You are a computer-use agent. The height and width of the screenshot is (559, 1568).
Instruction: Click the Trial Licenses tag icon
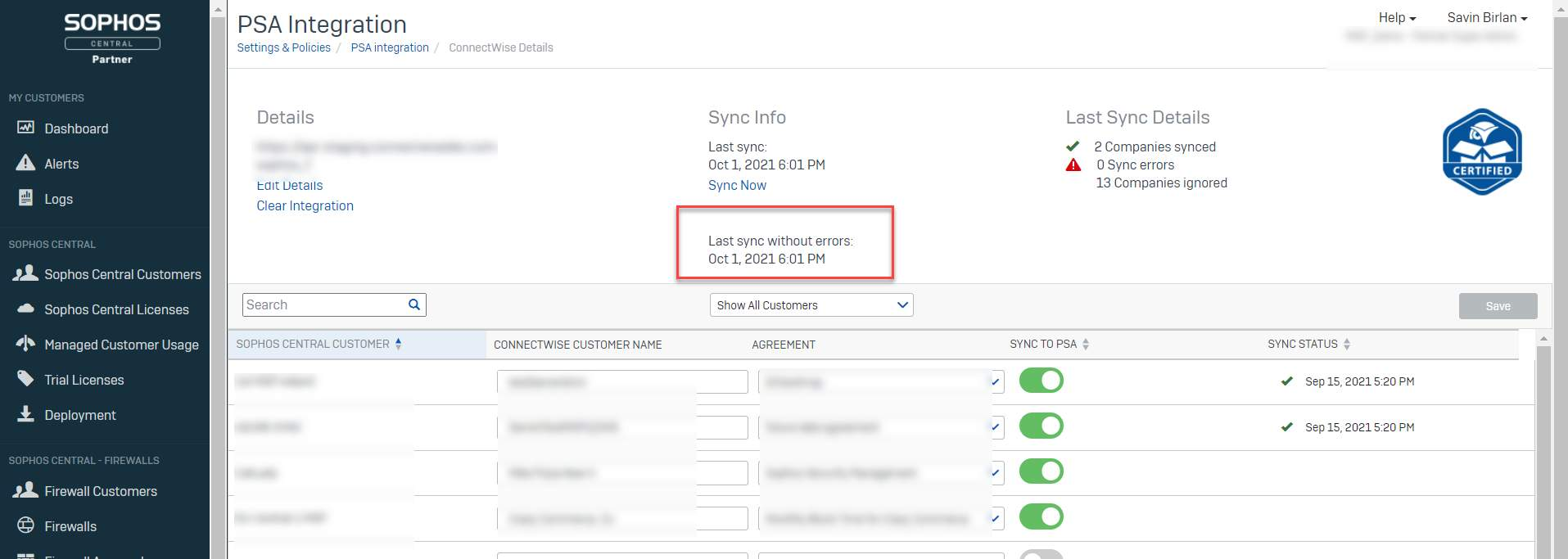[x=25, y=379]
